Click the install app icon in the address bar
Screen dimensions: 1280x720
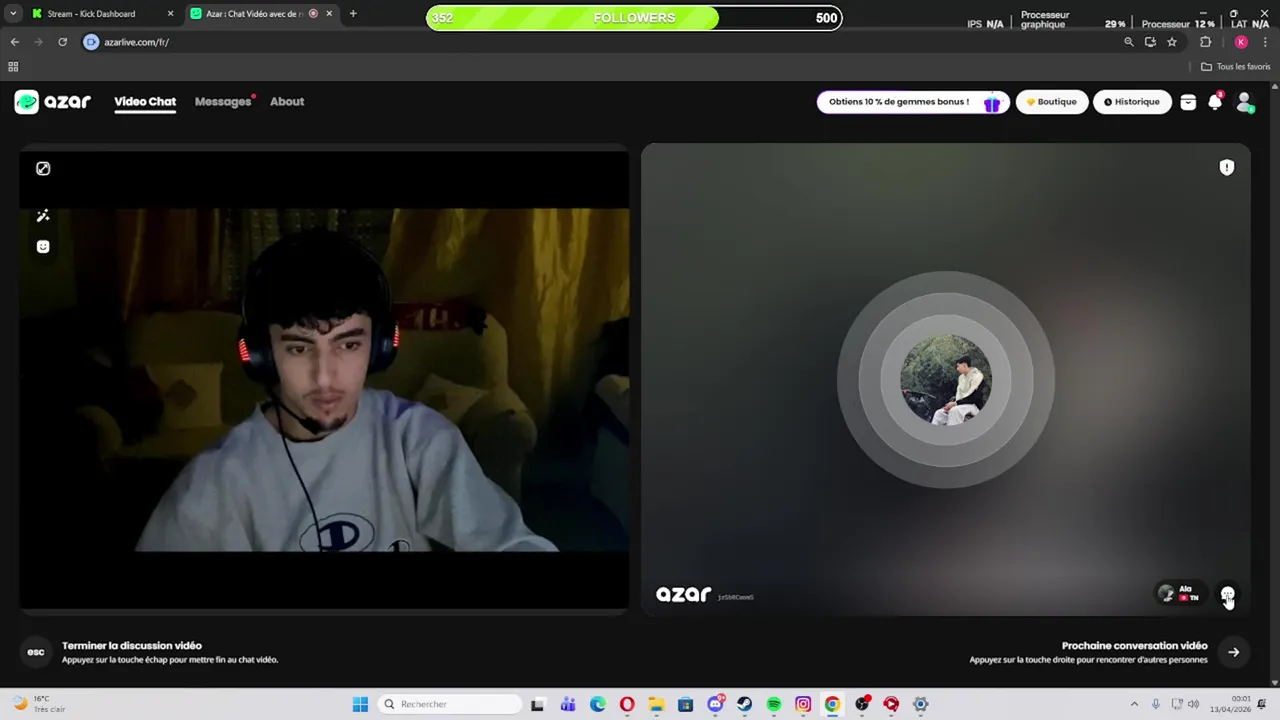click(x=1150, y=42)
